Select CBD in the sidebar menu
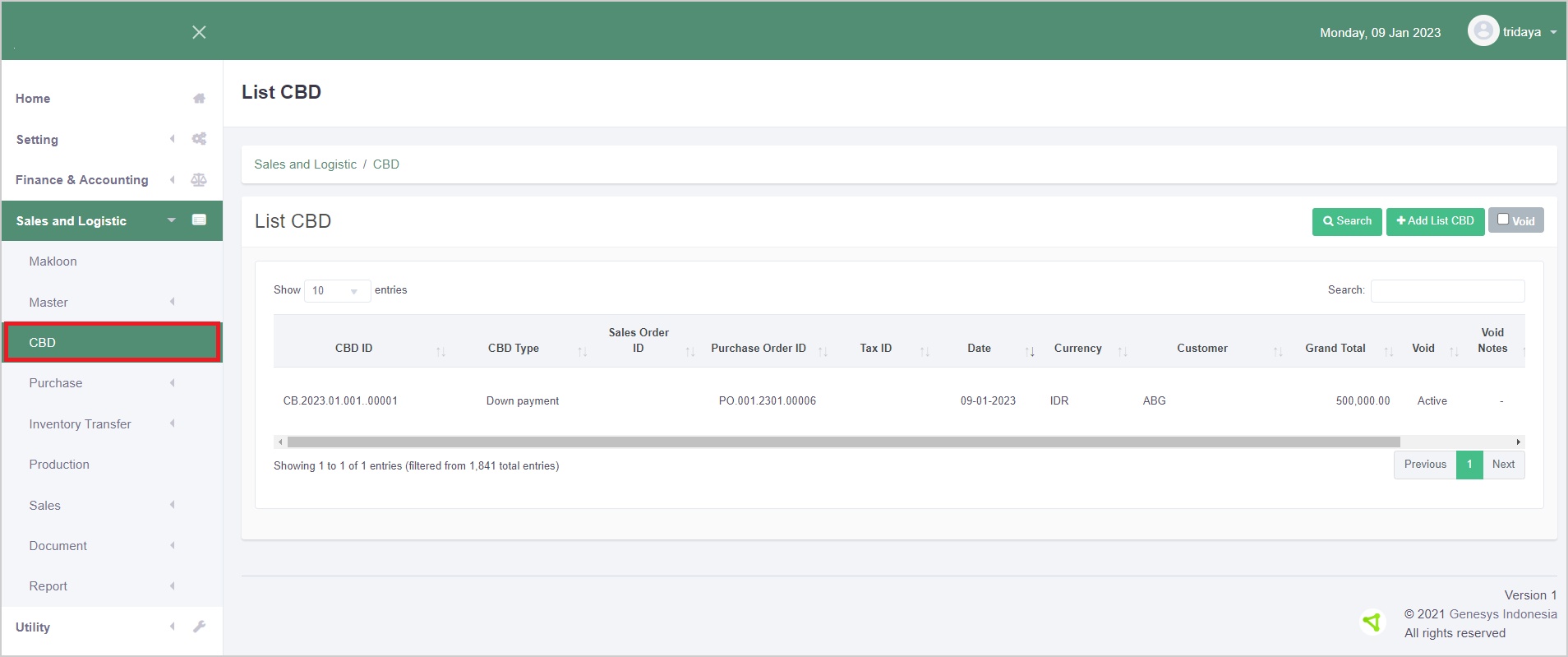The height and width of the screenshot is (657, 1568). (112, 343)
